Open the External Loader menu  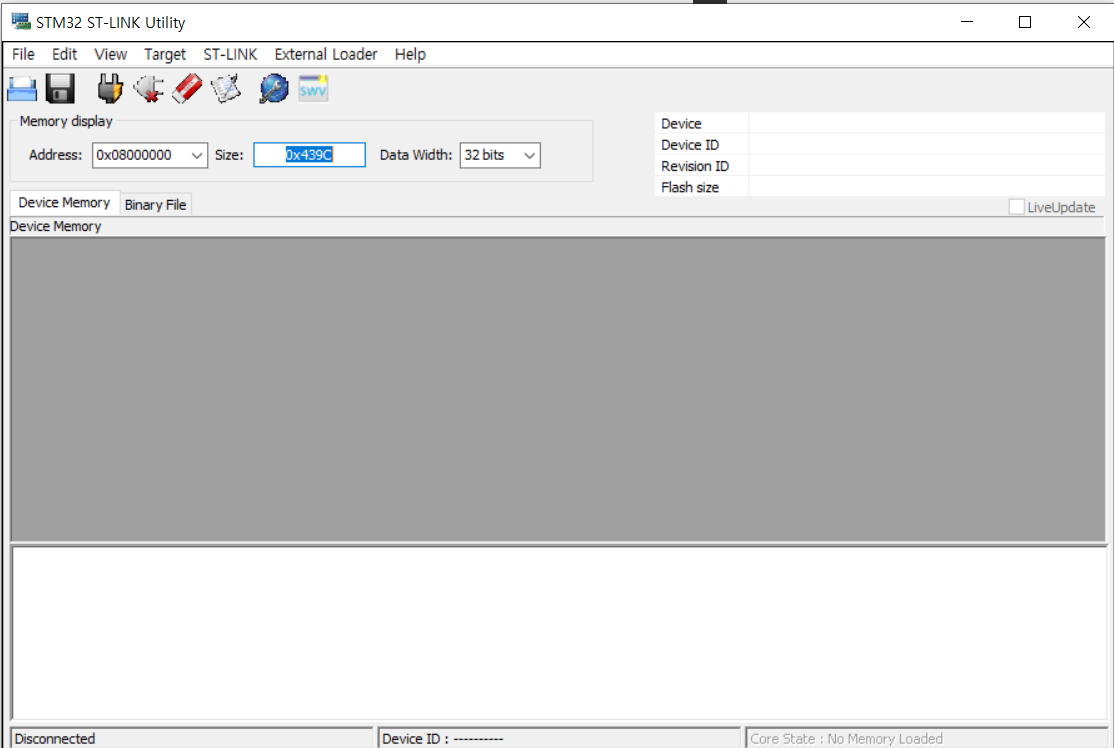coord(325,55)
